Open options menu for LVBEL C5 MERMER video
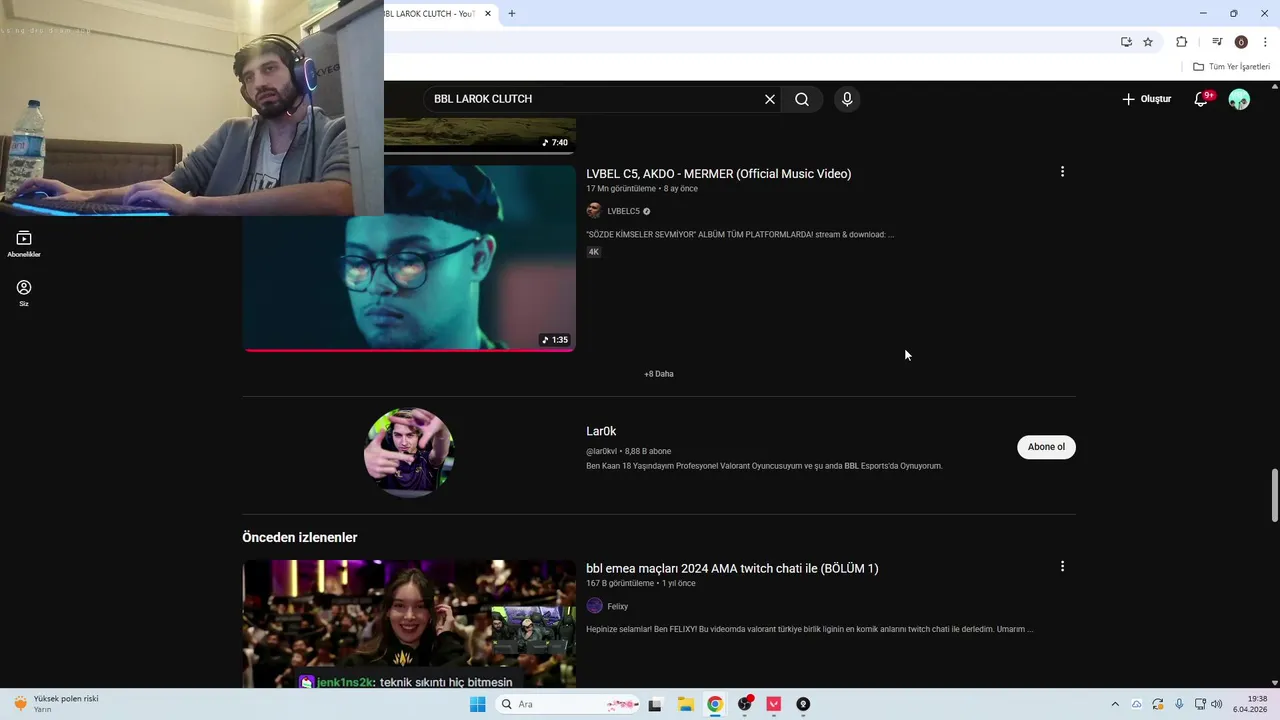Screen dimensions: 1280x720 [x=1062, y=172]
